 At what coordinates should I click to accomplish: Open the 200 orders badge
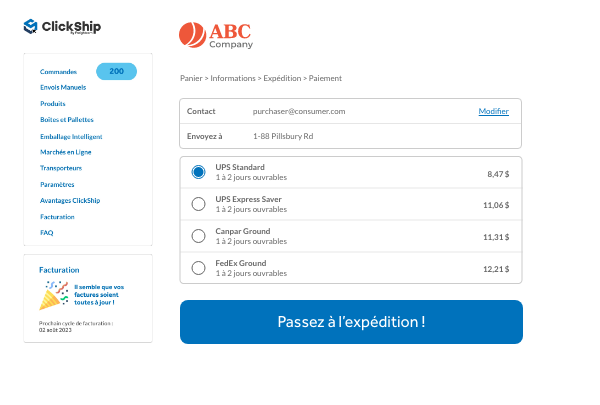click(116, 71)
